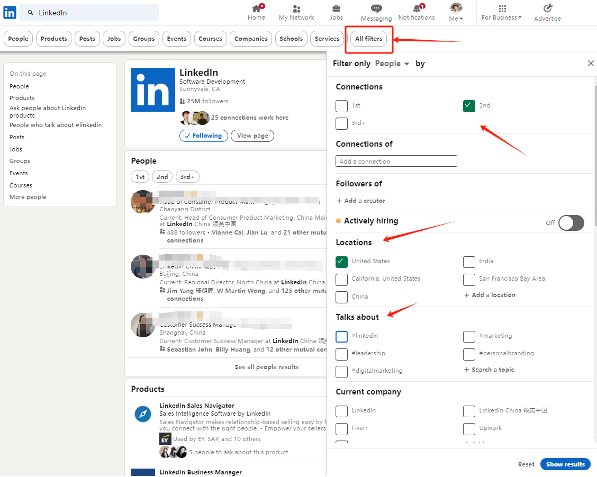Click in the Add a connection field

pyautogui.click(x=396, y=161)
